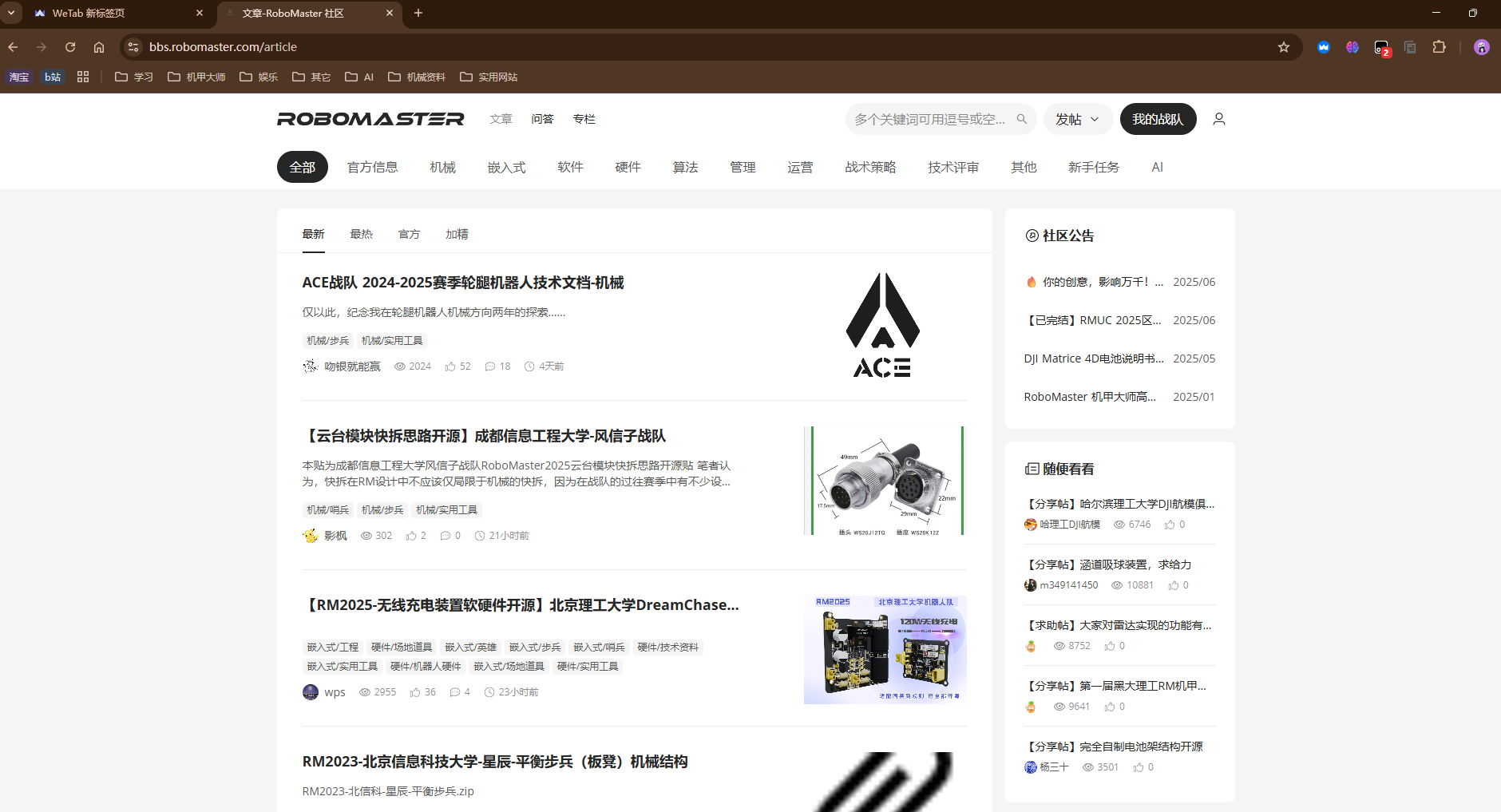
Task: Open article RM2023-北京信息科技大学-星辰-平衡步兵
Action: point(495,762)
